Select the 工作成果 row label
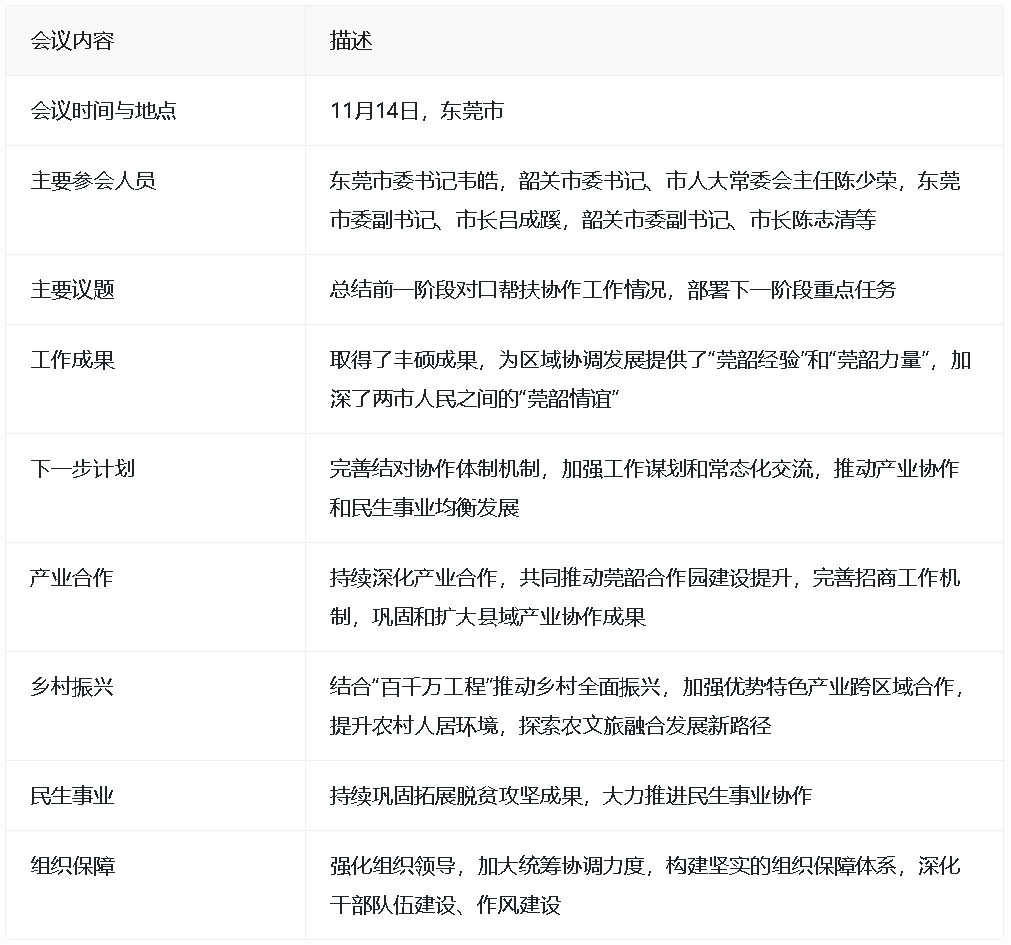 coord(72,360)
